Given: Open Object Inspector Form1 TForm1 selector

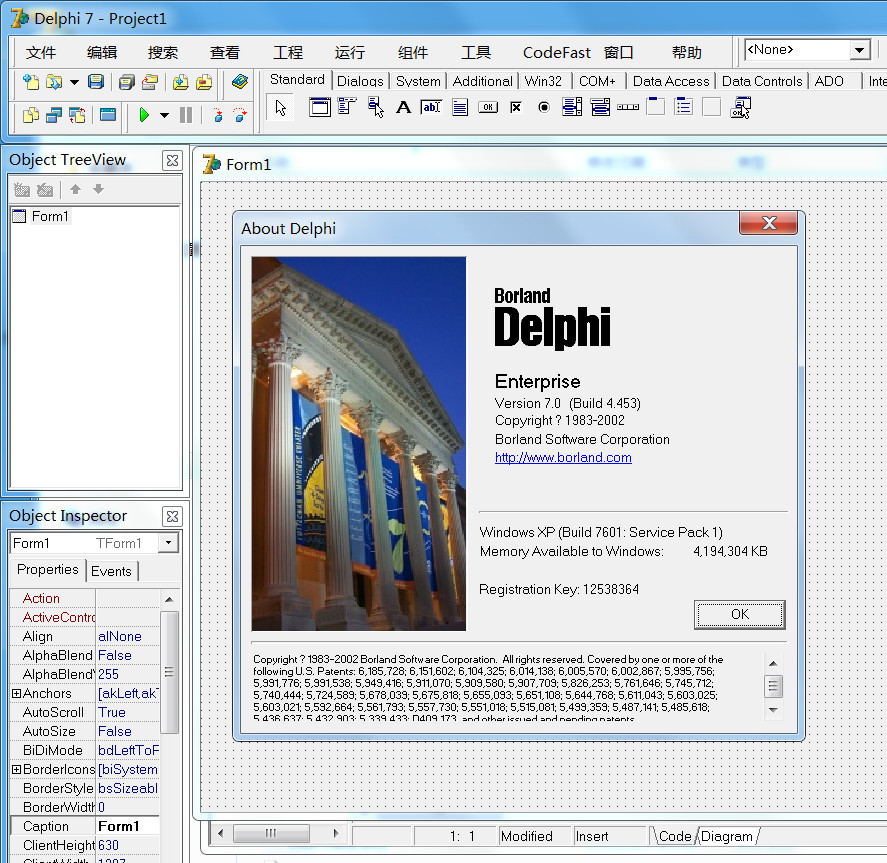Looking at the screenshot, I should 168,543.
